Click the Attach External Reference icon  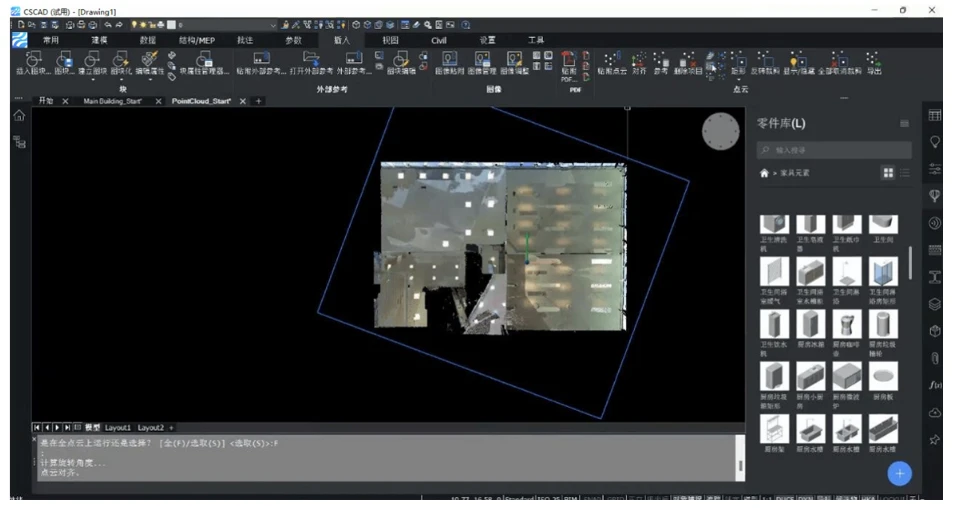(x=262, y=58)
